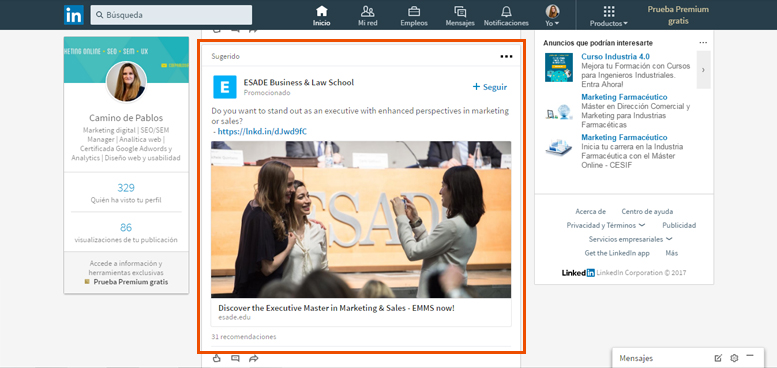
Task: Click the LinkedIn footer logo
Action: [578, 273]
